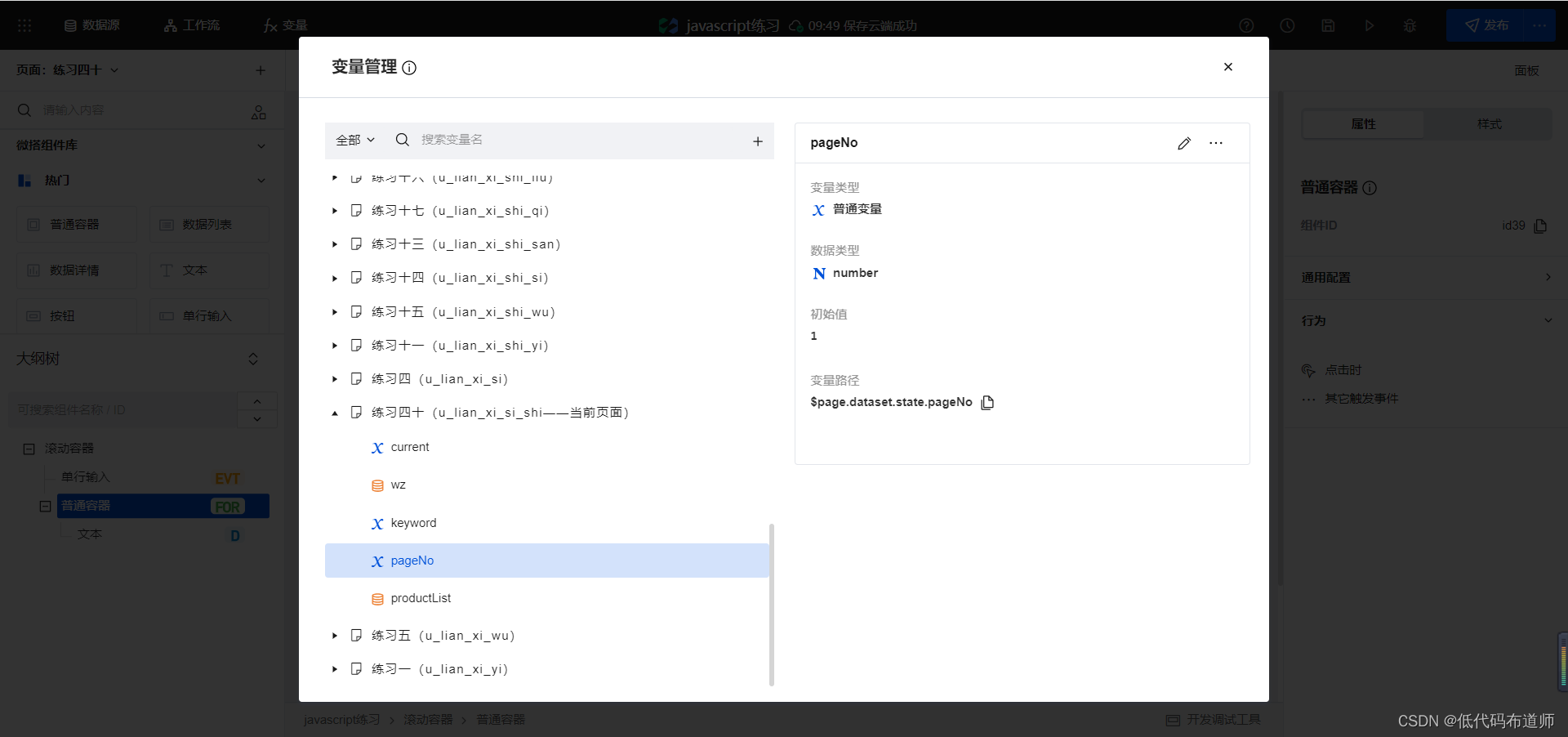1568x737 pixels.
Task: Pick the 数据列表 component
Action: point(209,225)
